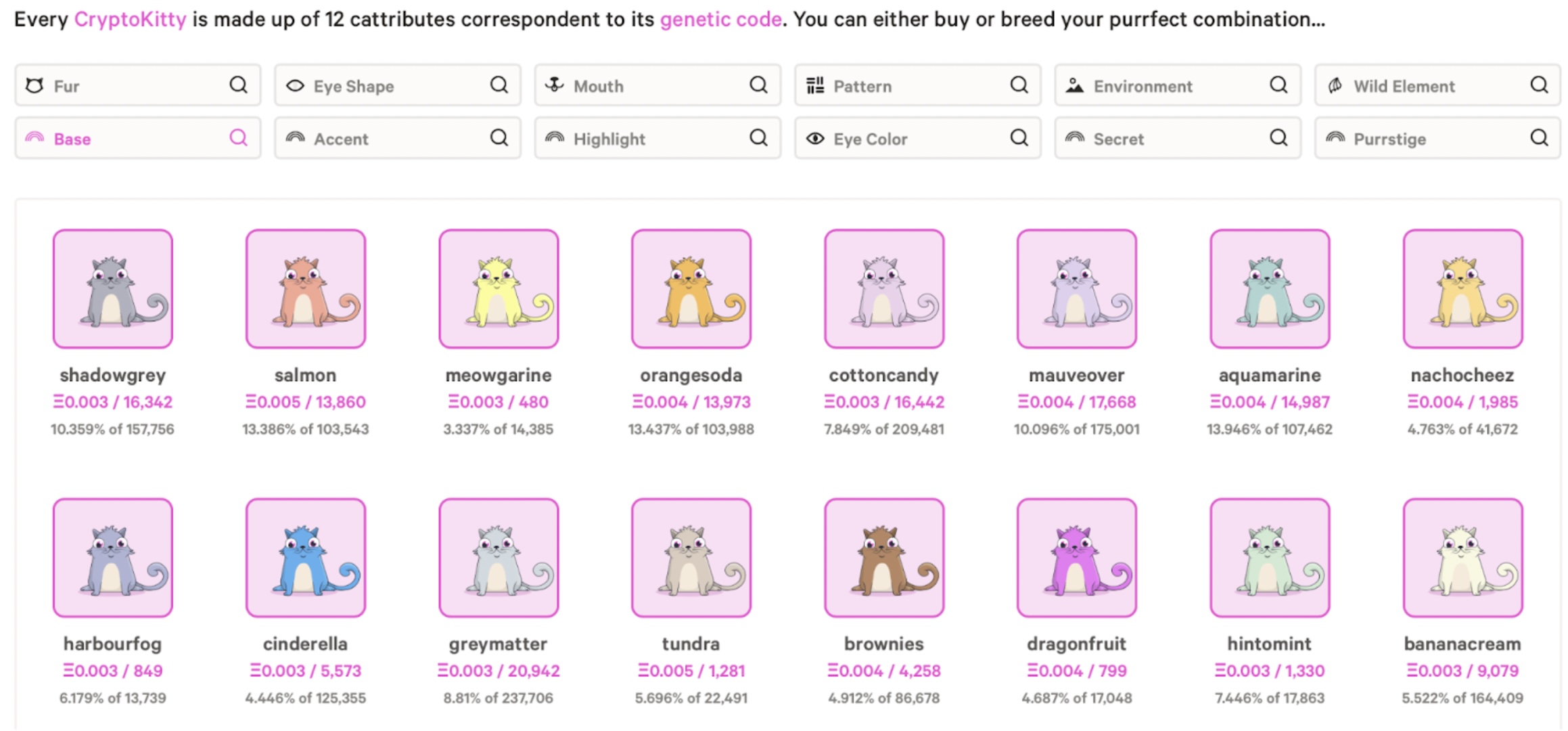Follow the genetic code link
The image size is (1568, 731).
coord(720,19)
